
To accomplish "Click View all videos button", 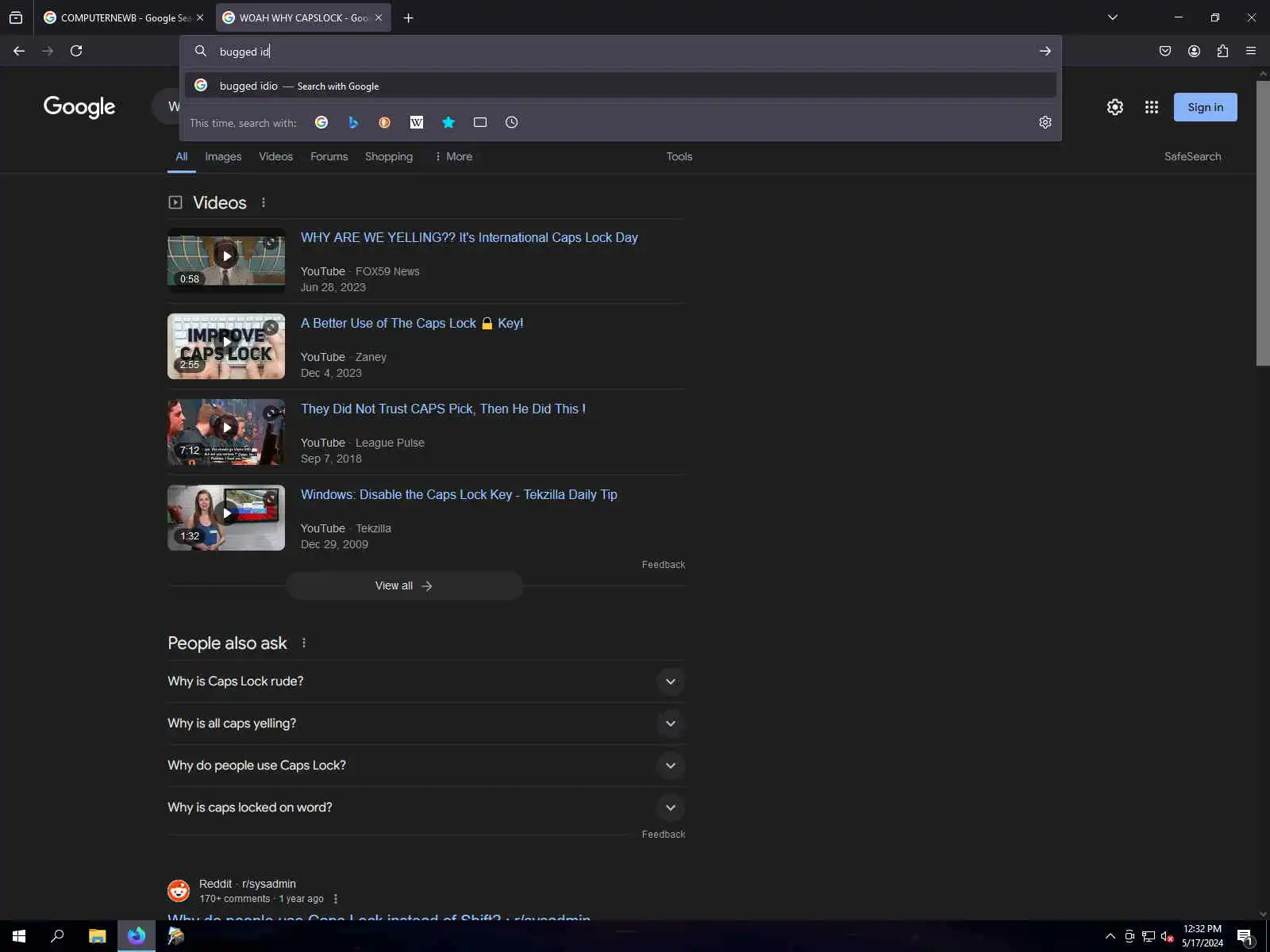I will 404,585.
